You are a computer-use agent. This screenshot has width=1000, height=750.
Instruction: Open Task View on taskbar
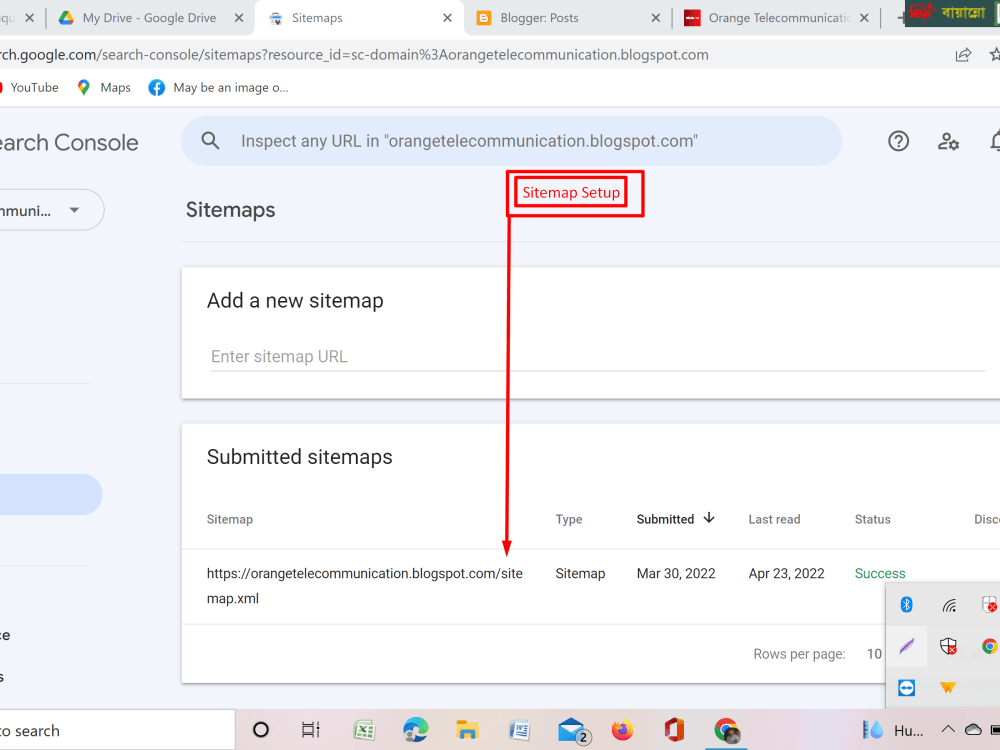coord(310,730)
